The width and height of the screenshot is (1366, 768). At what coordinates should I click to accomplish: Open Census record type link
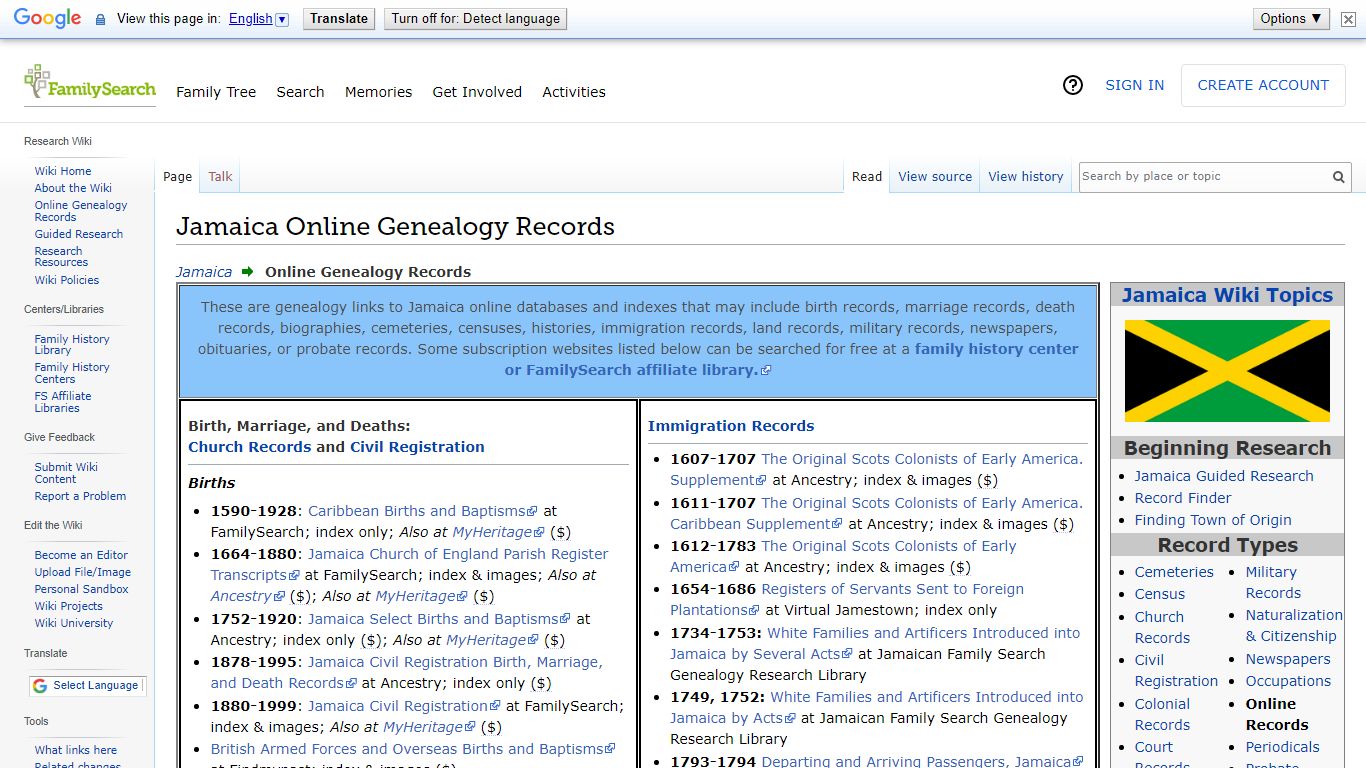[1160, 594]
